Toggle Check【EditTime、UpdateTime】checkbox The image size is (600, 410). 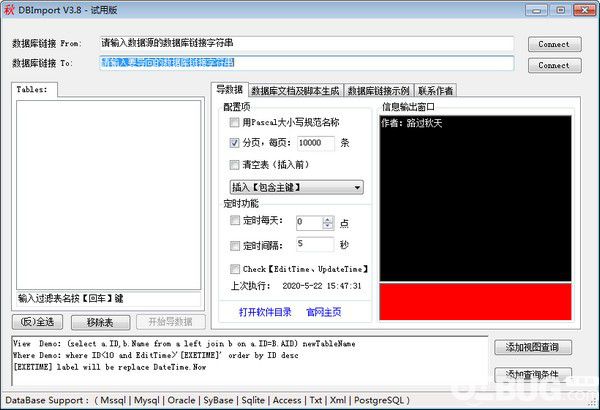[x=235, y=269]
